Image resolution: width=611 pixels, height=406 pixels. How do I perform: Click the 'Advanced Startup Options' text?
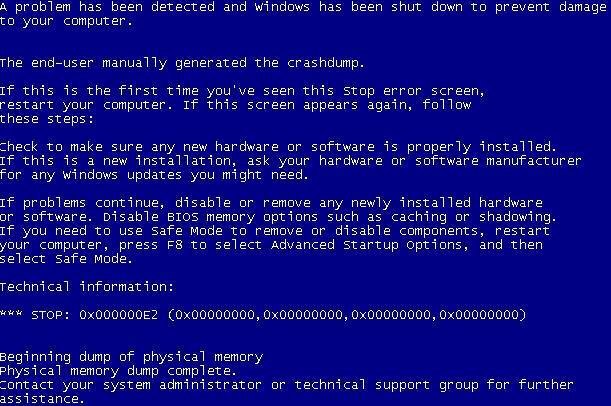(x=369, y=245)
